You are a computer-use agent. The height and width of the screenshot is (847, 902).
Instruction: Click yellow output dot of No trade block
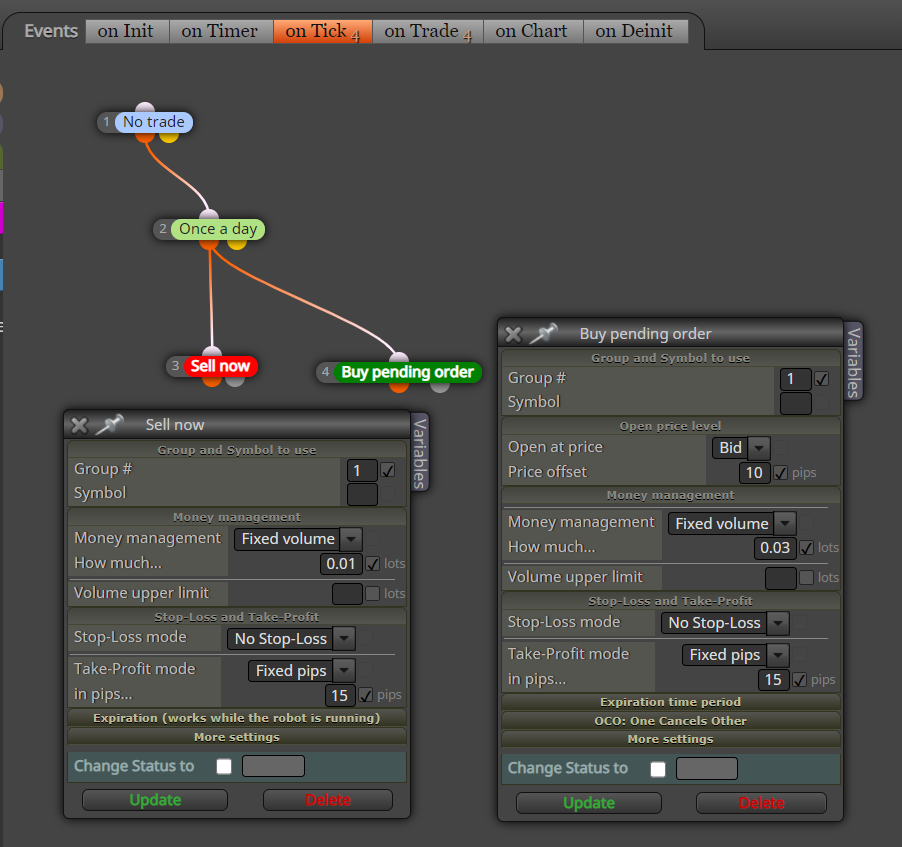169,137
